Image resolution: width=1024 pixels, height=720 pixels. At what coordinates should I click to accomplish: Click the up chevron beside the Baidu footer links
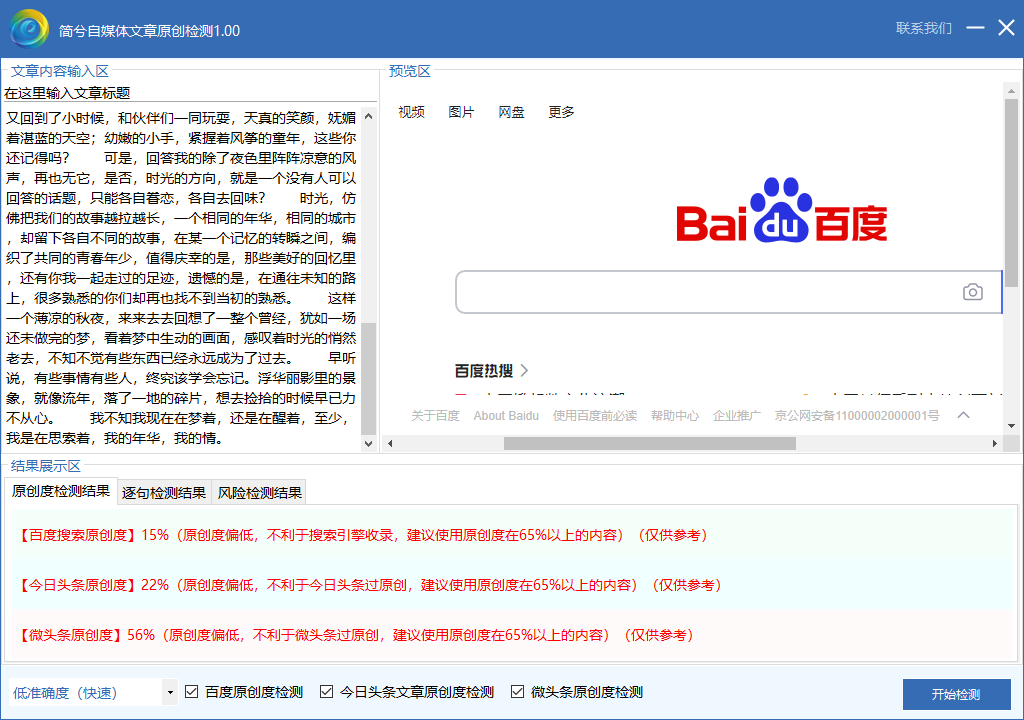click(963, 416)
